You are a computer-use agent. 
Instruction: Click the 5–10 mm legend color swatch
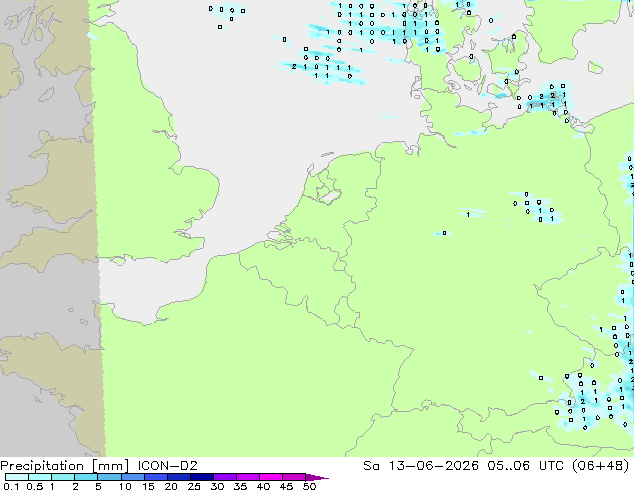coord(110,477)
